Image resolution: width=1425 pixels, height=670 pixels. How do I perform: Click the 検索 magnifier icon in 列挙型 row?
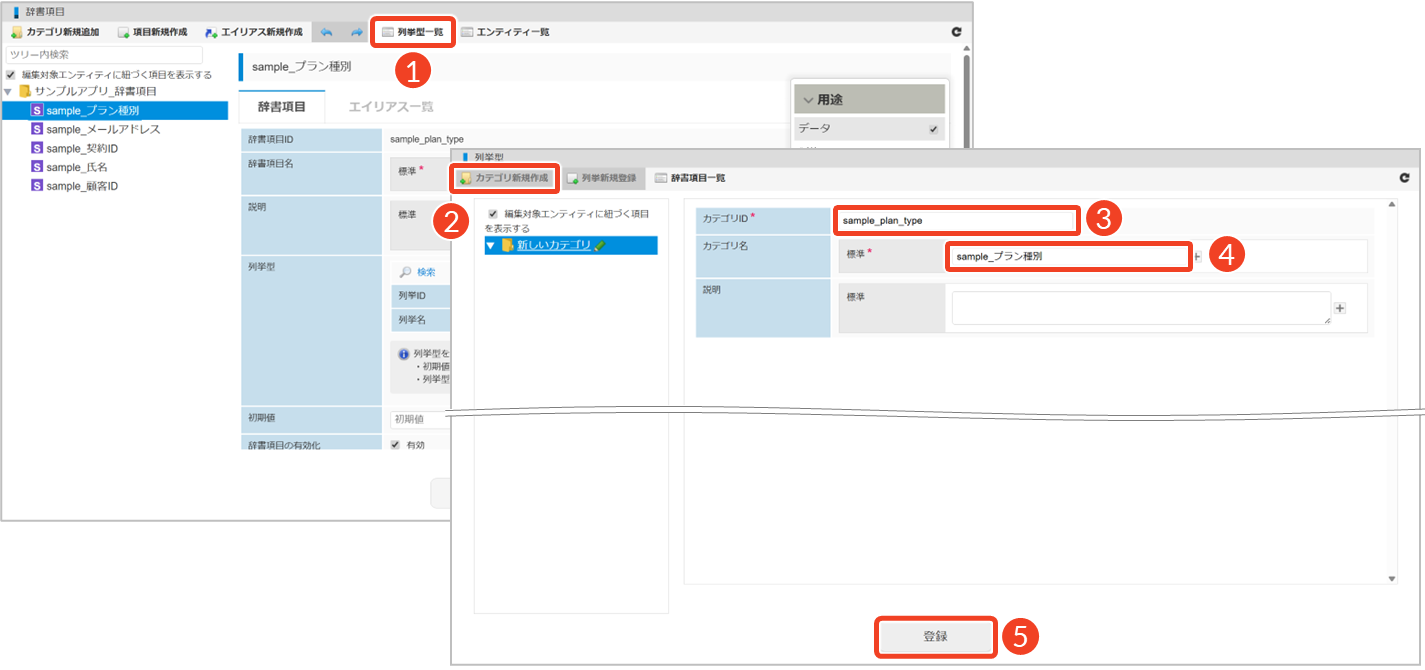coord(406,272)
